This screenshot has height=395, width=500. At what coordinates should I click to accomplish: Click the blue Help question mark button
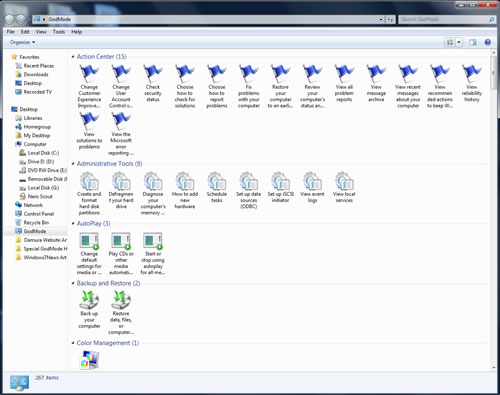click(488, 42)
